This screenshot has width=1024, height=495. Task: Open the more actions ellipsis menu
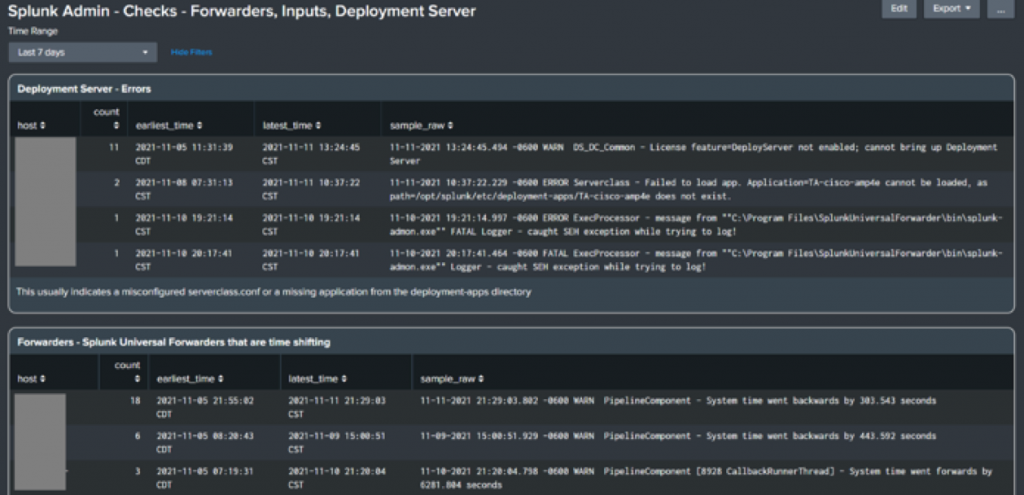1000,9
